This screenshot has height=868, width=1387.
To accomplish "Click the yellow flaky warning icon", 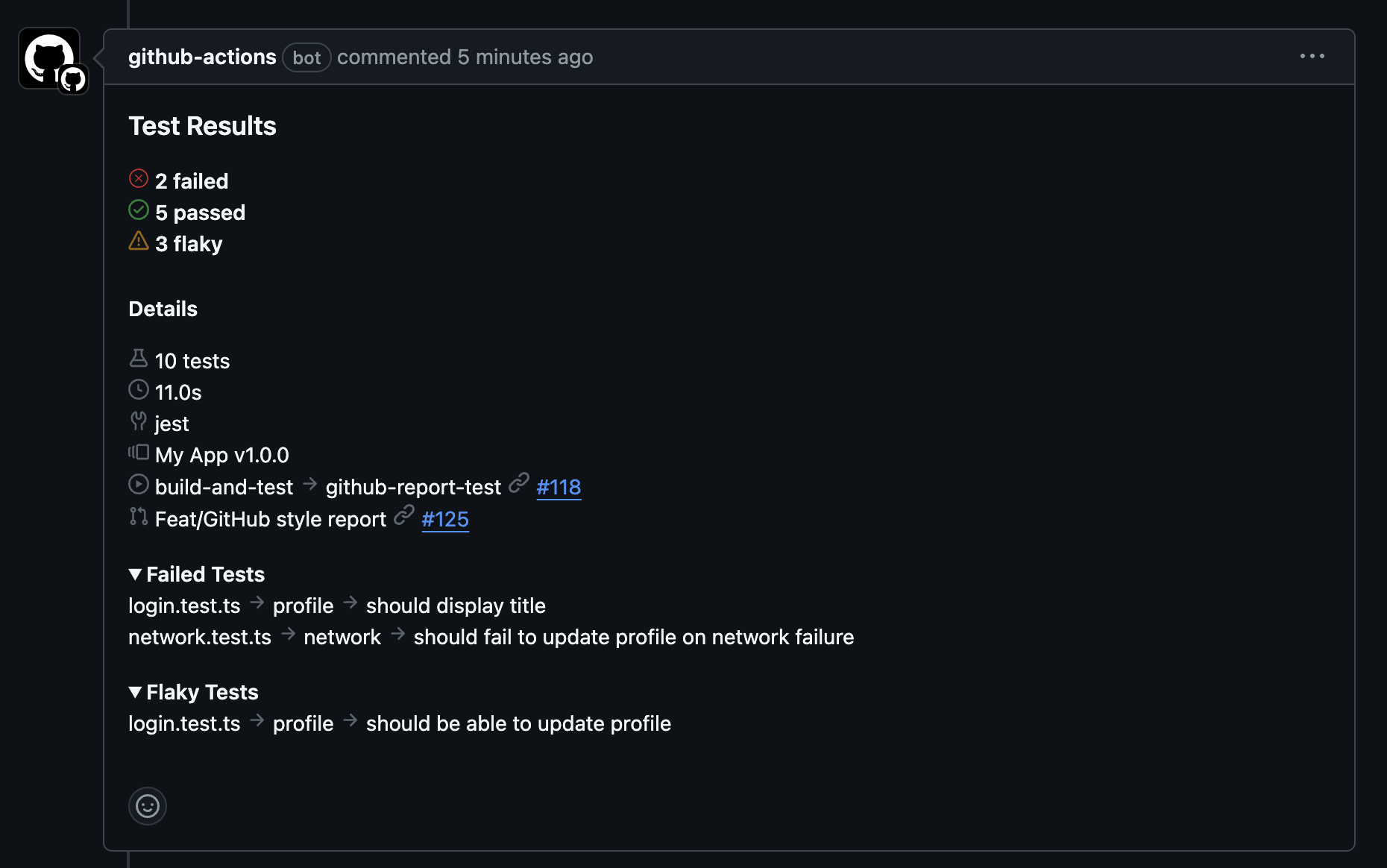I will tap(139, 241).
